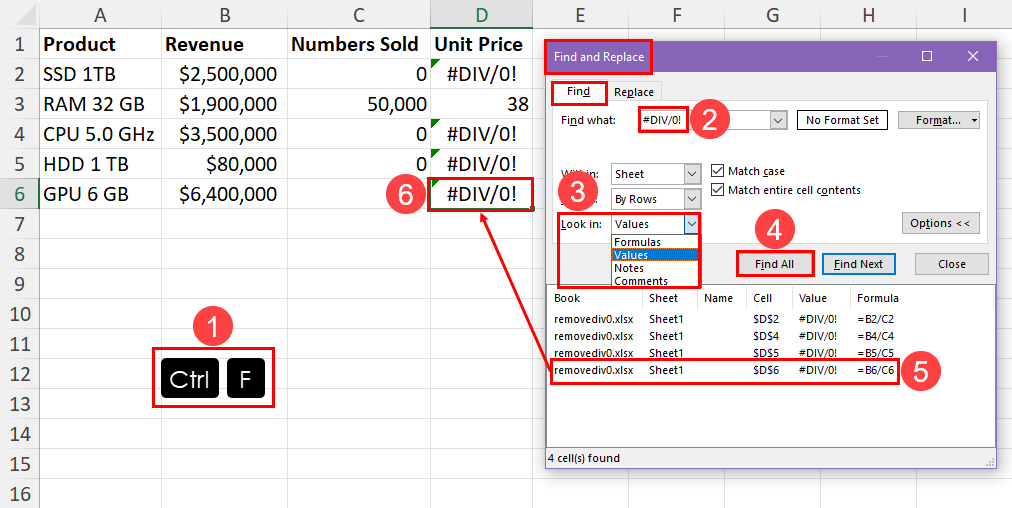Select the CPU 5.0 GHz cell
Image resolution: width=1012 pixels, height=508 pixels.
[x=100, y=134]
